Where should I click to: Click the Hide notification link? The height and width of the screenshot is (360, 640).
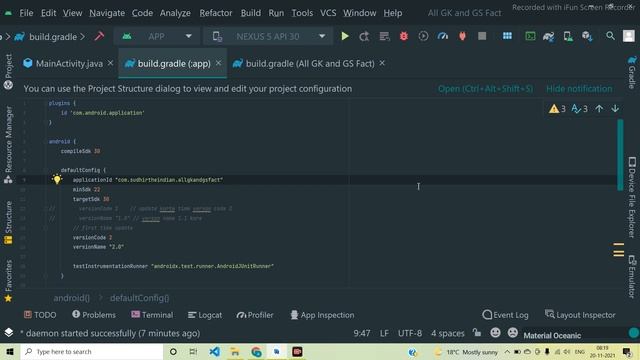click(x=579, y=89)
